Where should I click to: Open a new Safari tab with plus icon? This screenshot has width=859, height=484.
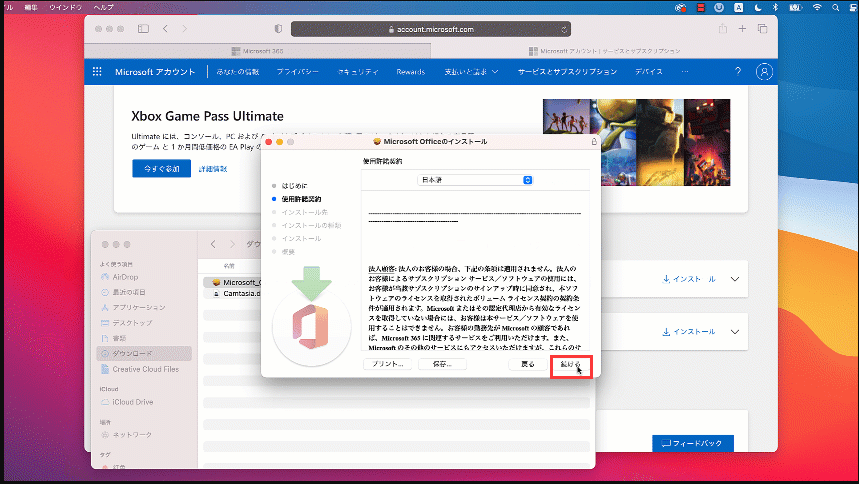click(x=742, y=29)
